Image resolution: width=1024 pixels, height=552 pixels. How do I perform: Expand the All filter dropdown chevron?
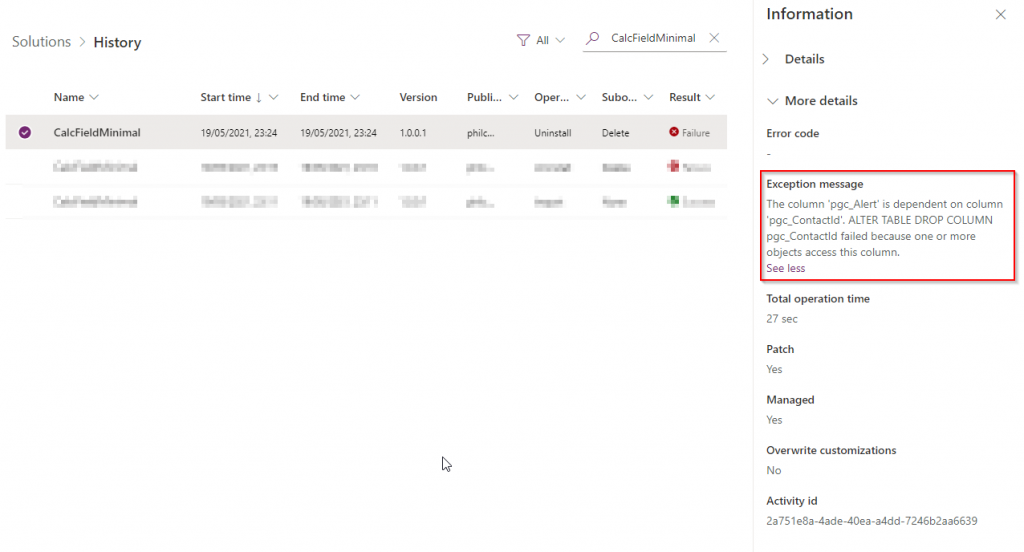pyautogui.click(x=560, y=41)
